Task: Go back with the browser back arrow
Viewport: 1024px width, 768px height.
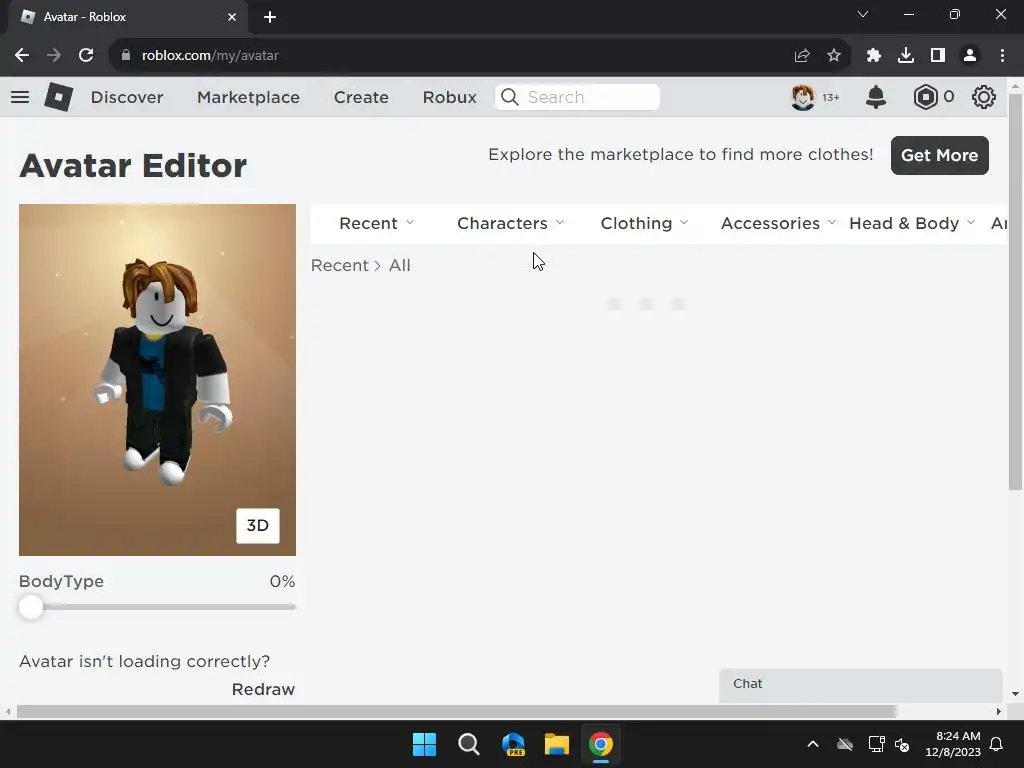Action: point(22,56)
